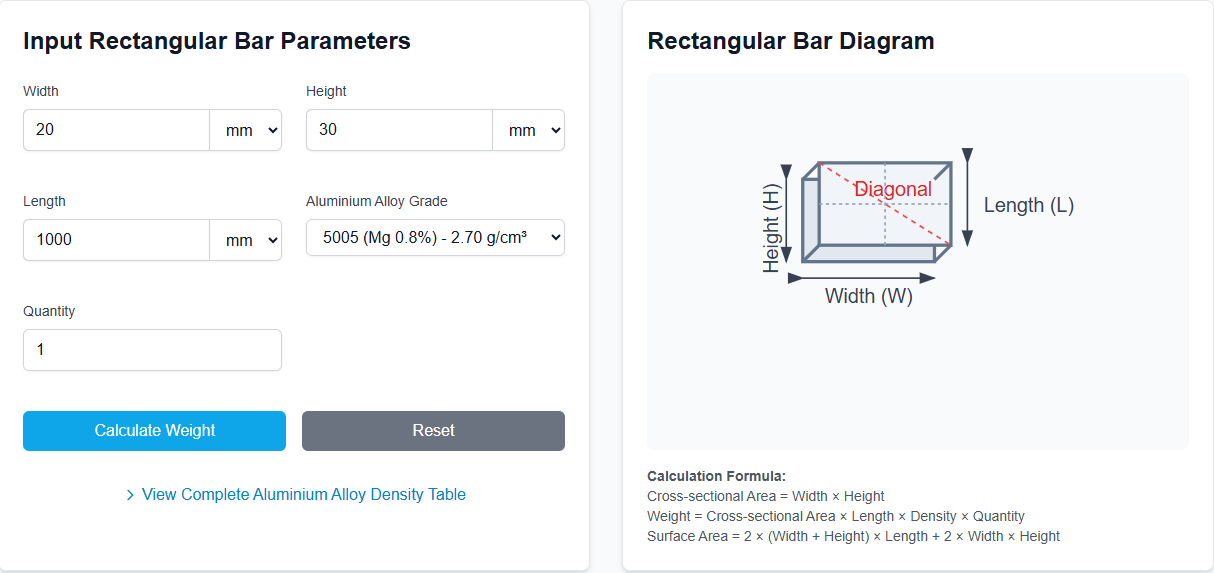
Task: Open the Length unit dropdown
Action: pyautogui.click(x=246, y=240)
